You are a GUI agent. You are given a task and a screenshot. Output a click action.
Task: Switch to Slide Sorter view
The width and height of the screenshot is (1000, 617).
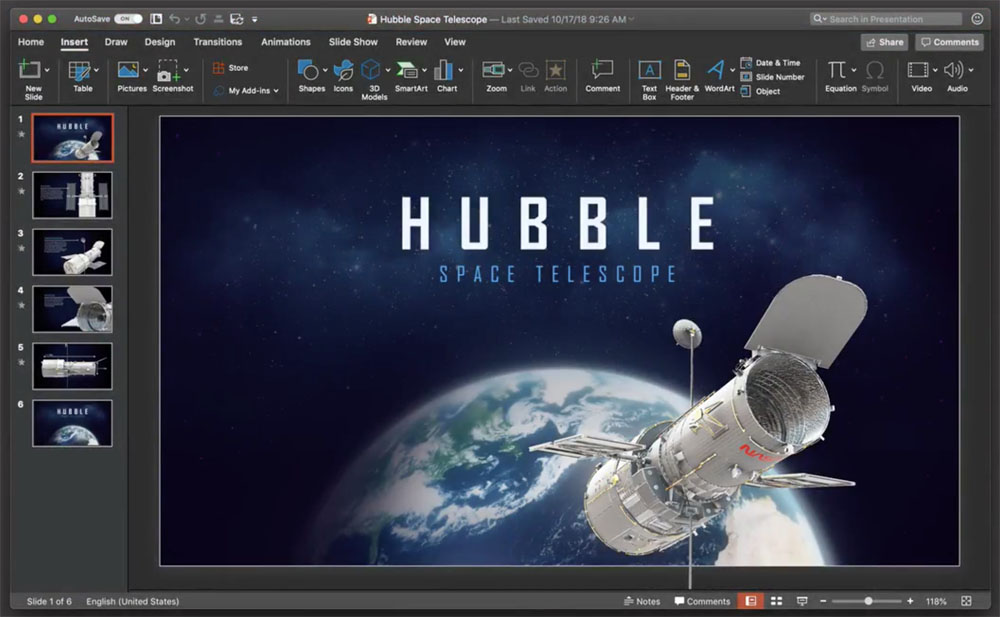pyautogui.click(x=776, y=601)
